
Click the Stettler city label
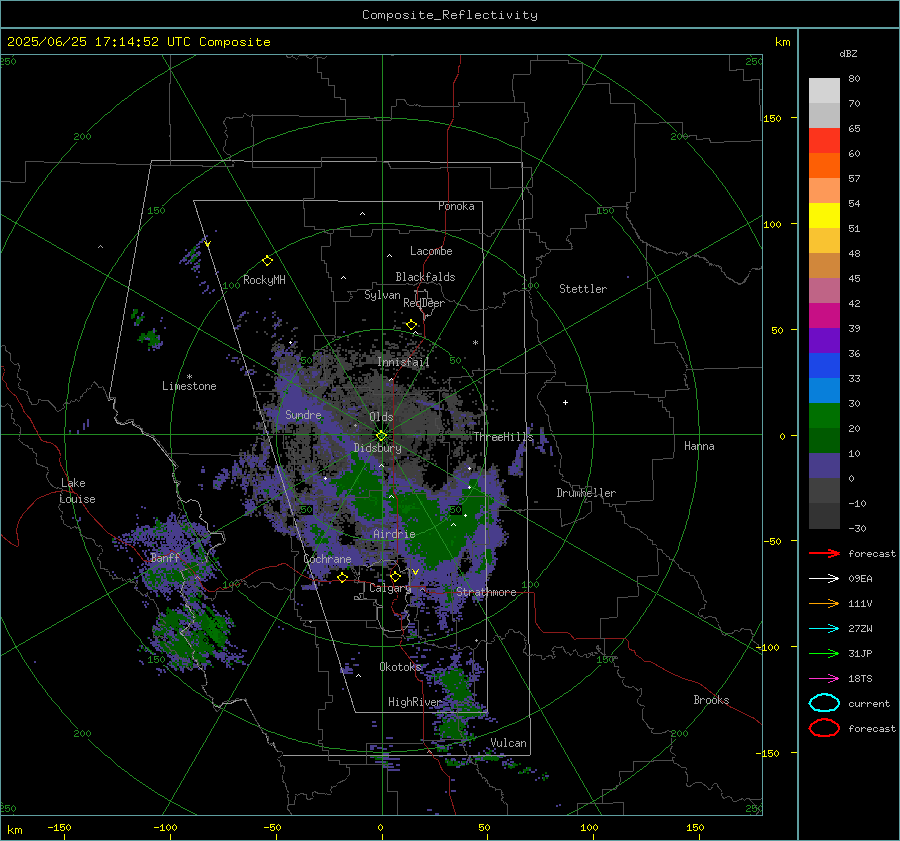click(583, 289)
